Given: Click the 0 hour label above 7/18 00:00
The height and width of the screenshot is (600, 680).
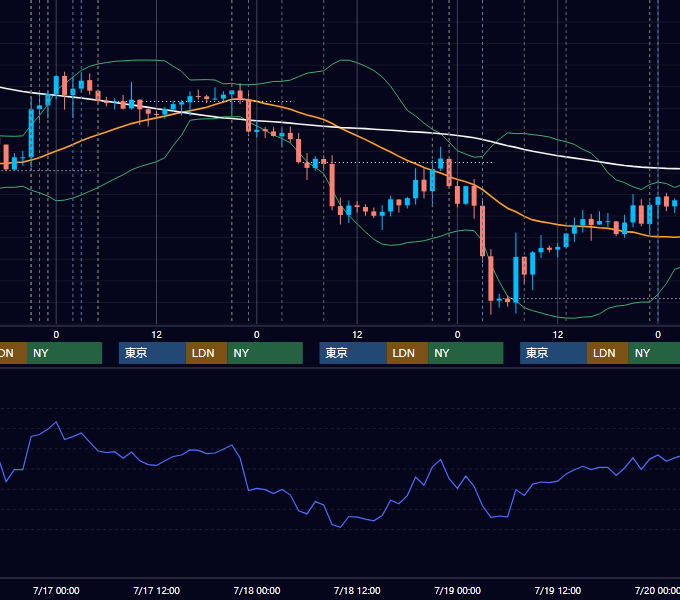Looking at the screenshot, I should click(x=257, y=335).
